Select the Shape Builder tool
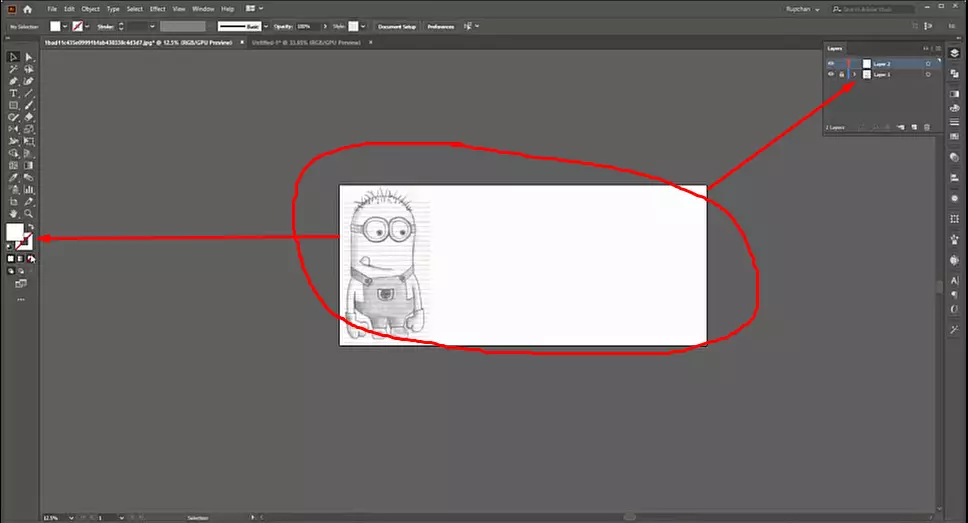Viewport: 968px width, 523px height. pos(13,153)
